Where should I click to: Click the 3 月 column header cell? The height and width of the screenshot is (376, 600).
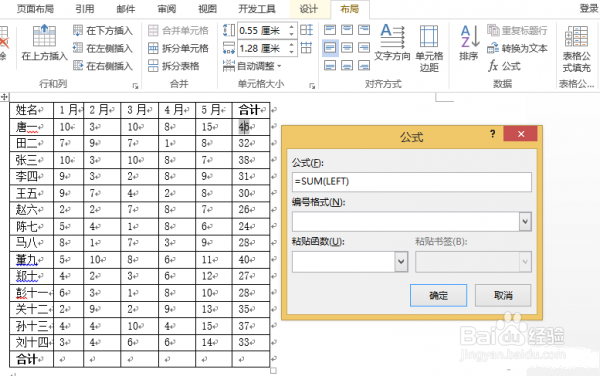(139, 110)
